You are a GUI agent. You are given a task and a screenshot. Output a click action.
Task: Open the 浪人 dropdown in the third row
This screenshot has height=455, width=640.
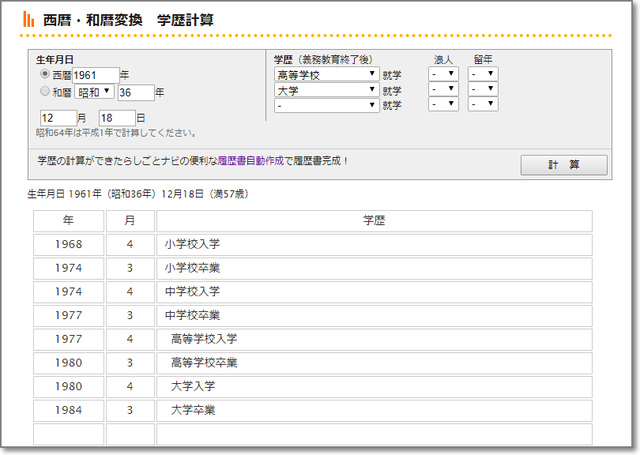click(443, 105)
